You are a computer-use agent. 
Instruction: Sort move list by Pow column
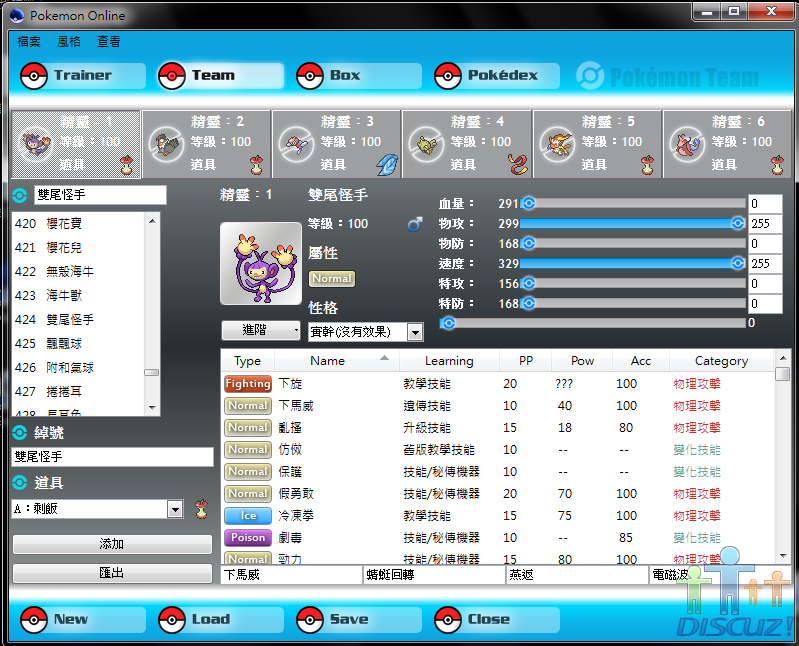tap(582, 361)
